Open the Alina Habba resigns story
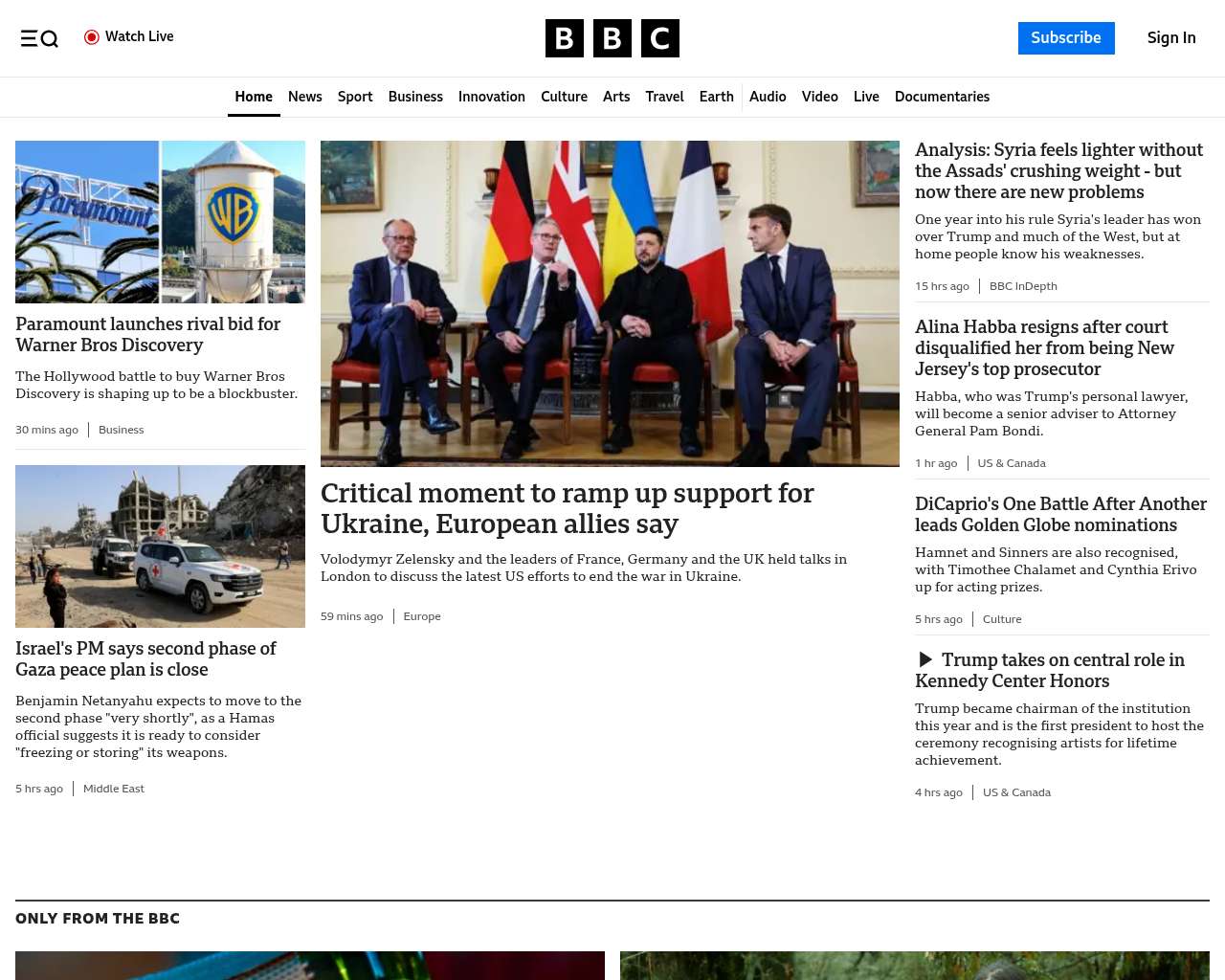The width and height of the screenshot is (1225, 980). coord(1044,347)
